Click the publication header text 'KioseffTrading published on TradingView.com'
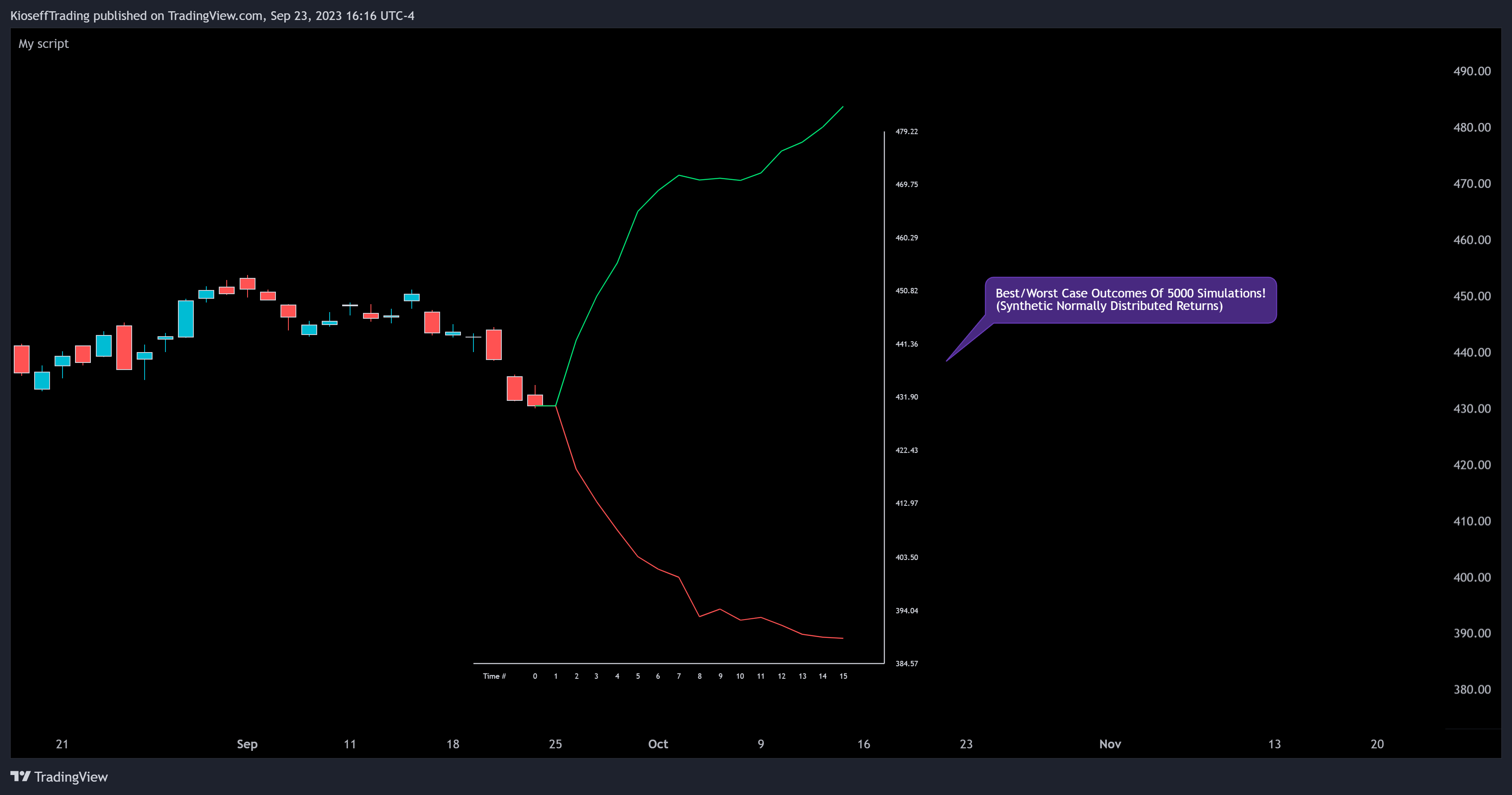Viewport: 1512px width, 795px height. coord(136,16)
